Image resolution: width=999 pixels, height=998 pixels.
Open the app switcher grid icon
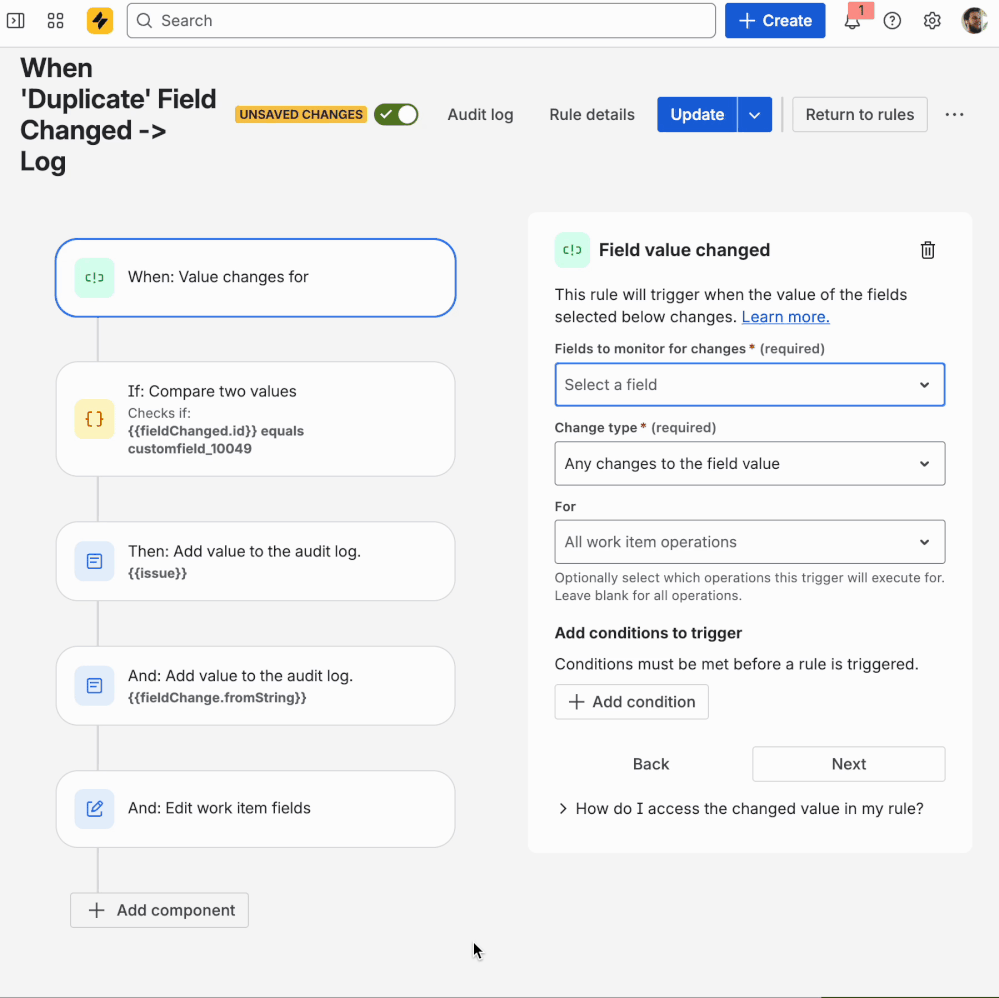click(55, 20)
